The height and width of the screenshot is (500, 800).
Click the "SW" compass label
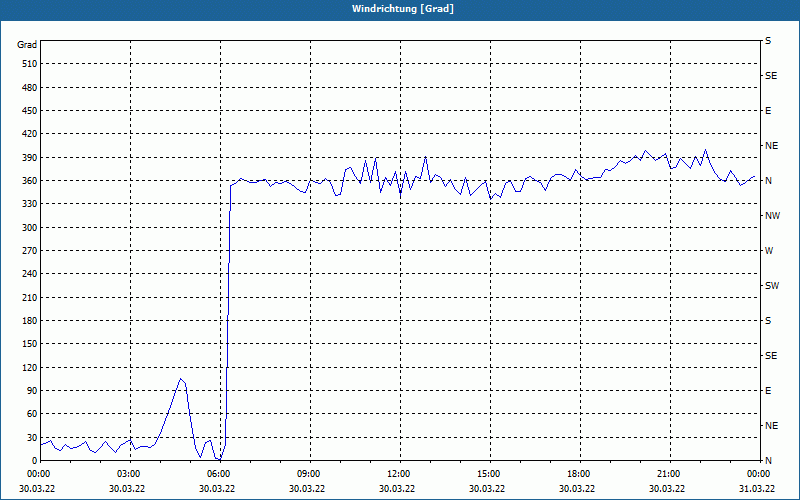pyautogui.click(x=772, y=286)
